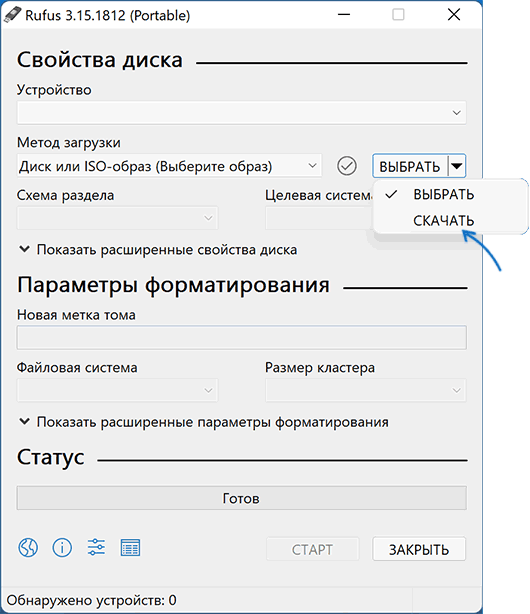The width and height of the screenshot is (530, 614).
Task: Open the Устройство device dropdown
Action: click(x=242, y=113)
